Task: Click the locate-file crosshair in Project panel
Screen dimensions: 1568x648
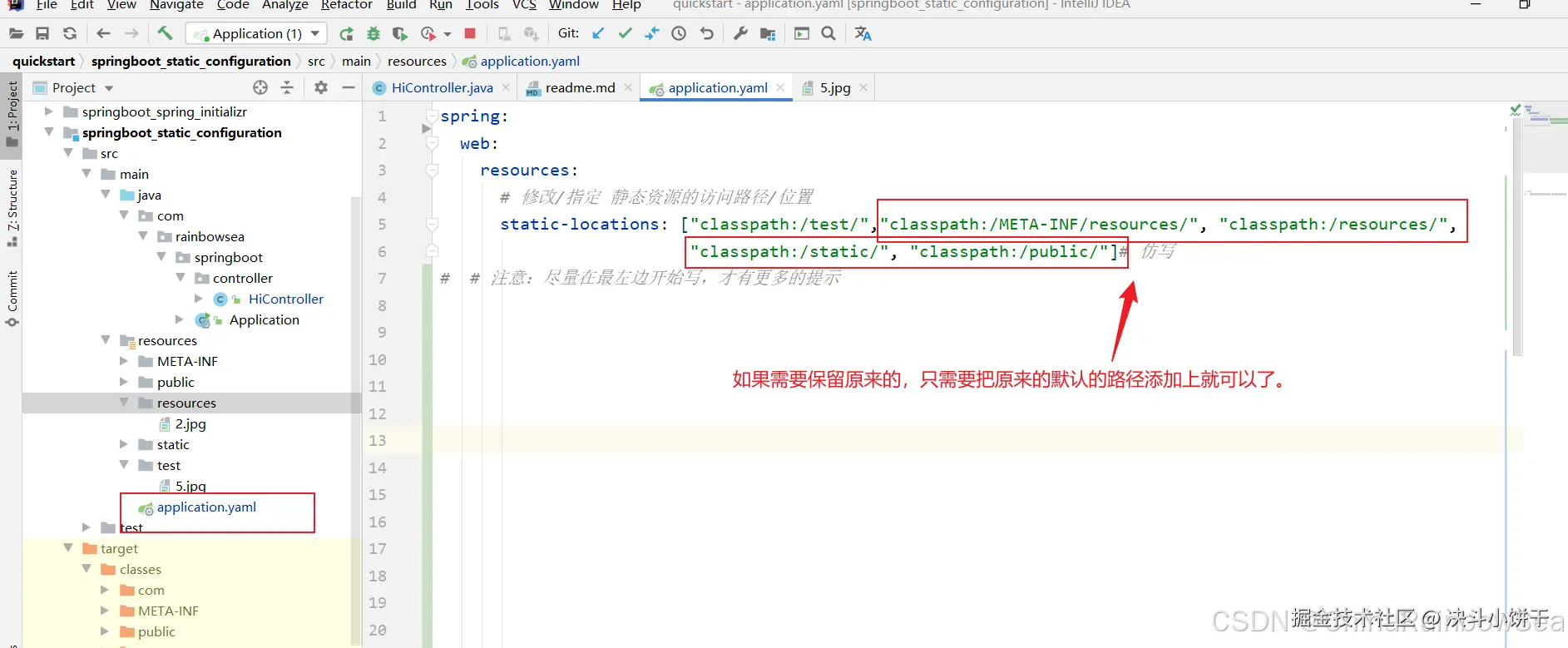Action: tap(260, 87)
